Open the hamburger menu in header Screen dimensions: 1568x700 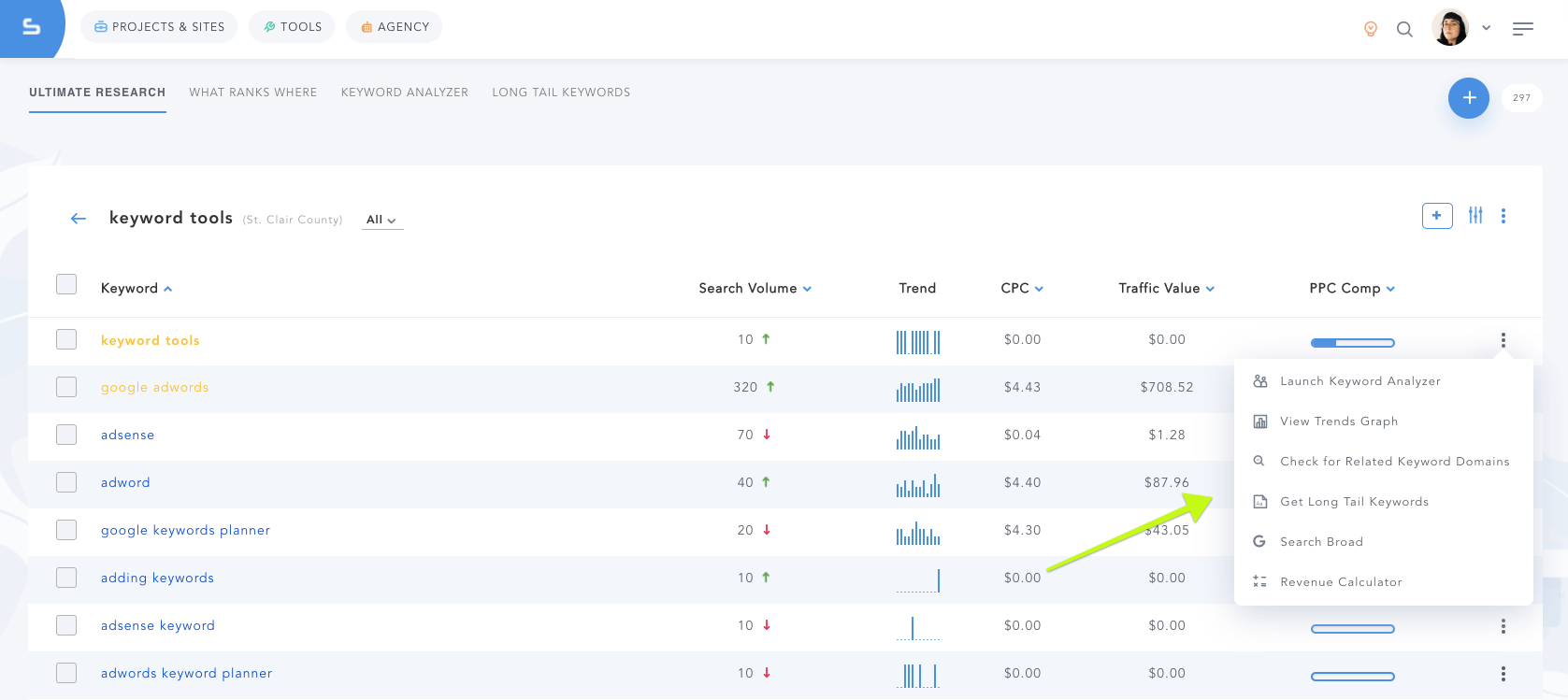pyautogui.click(x=1523, y=29)
